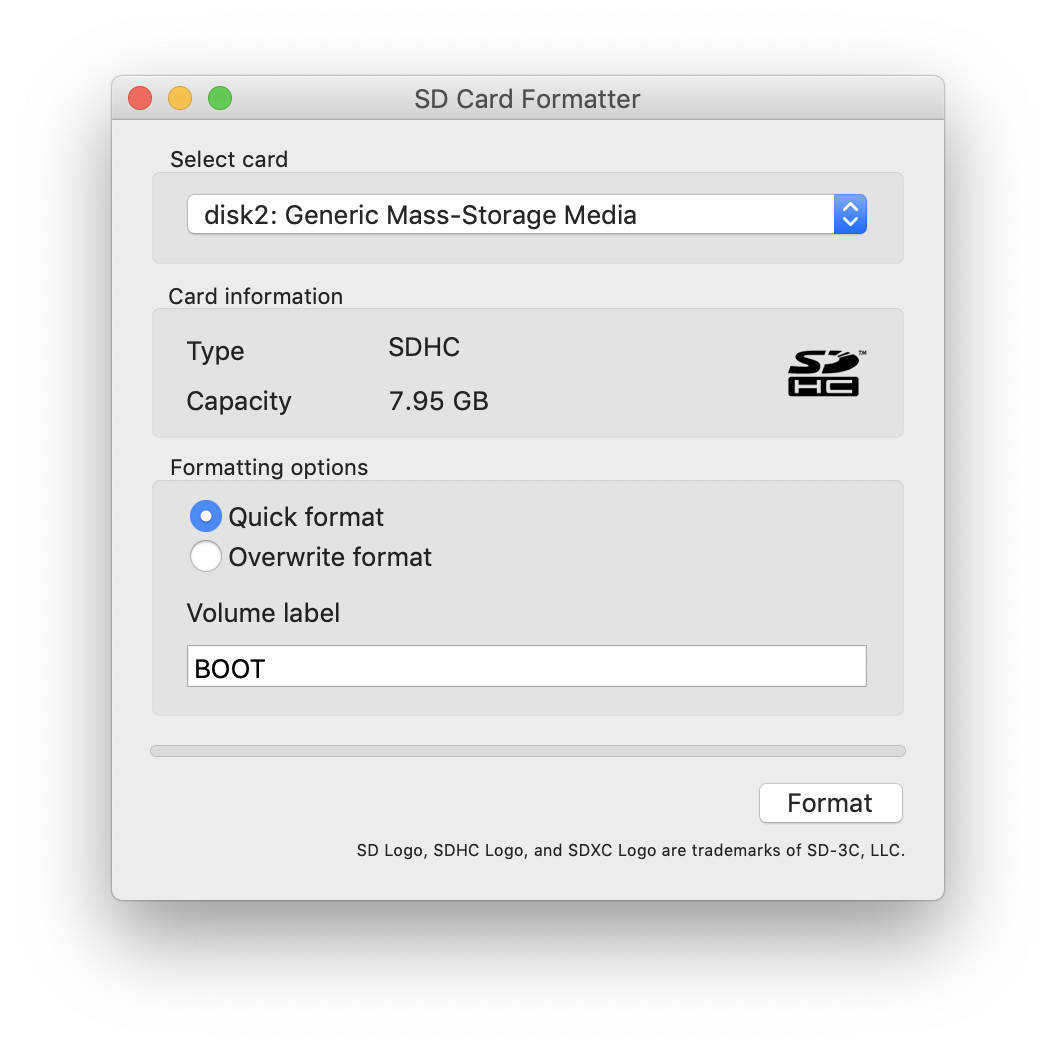Enable Overwrite format
The width and height of the screenshot is (1056, 1048).
coord(205,556)
